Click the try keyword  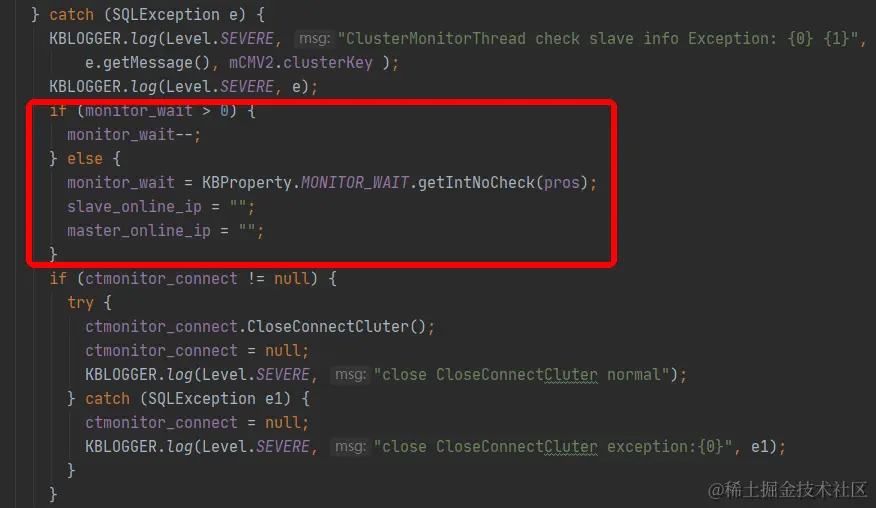click(80, 302)
